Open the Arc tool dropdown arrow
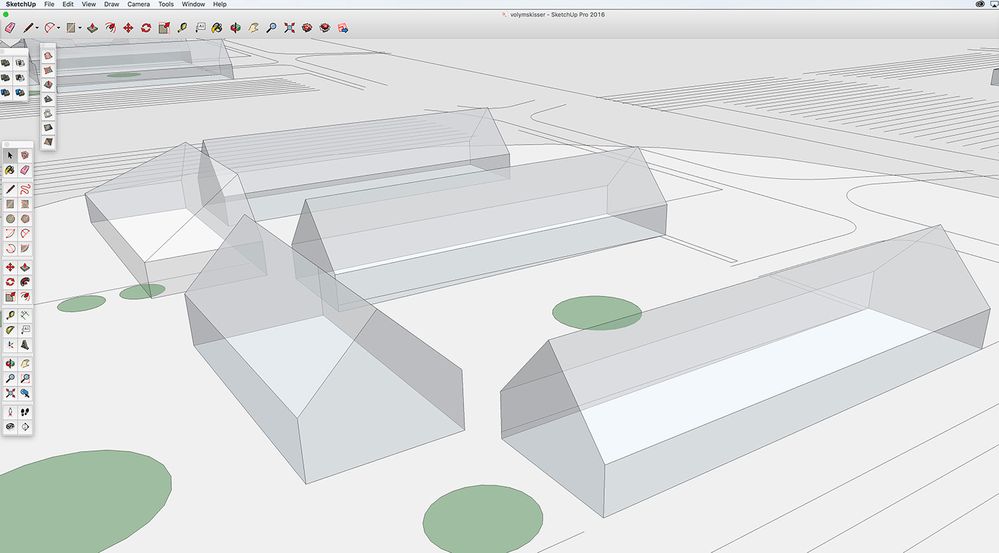 [x=59, y=28]
